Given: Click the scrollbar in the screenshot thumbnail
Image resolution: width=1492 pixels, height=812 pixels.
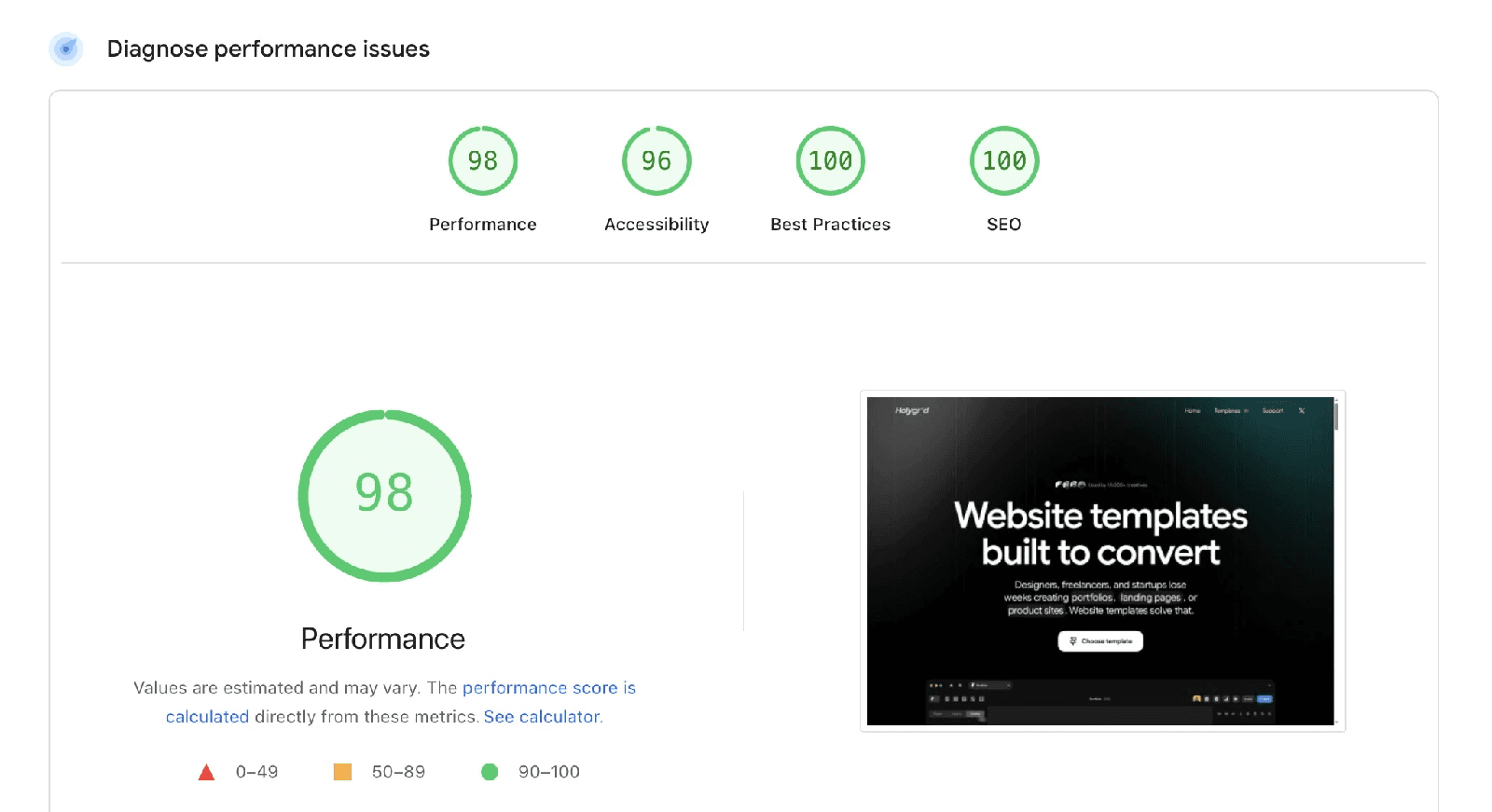Looking at the screenshot, I should coord(1336,416).
